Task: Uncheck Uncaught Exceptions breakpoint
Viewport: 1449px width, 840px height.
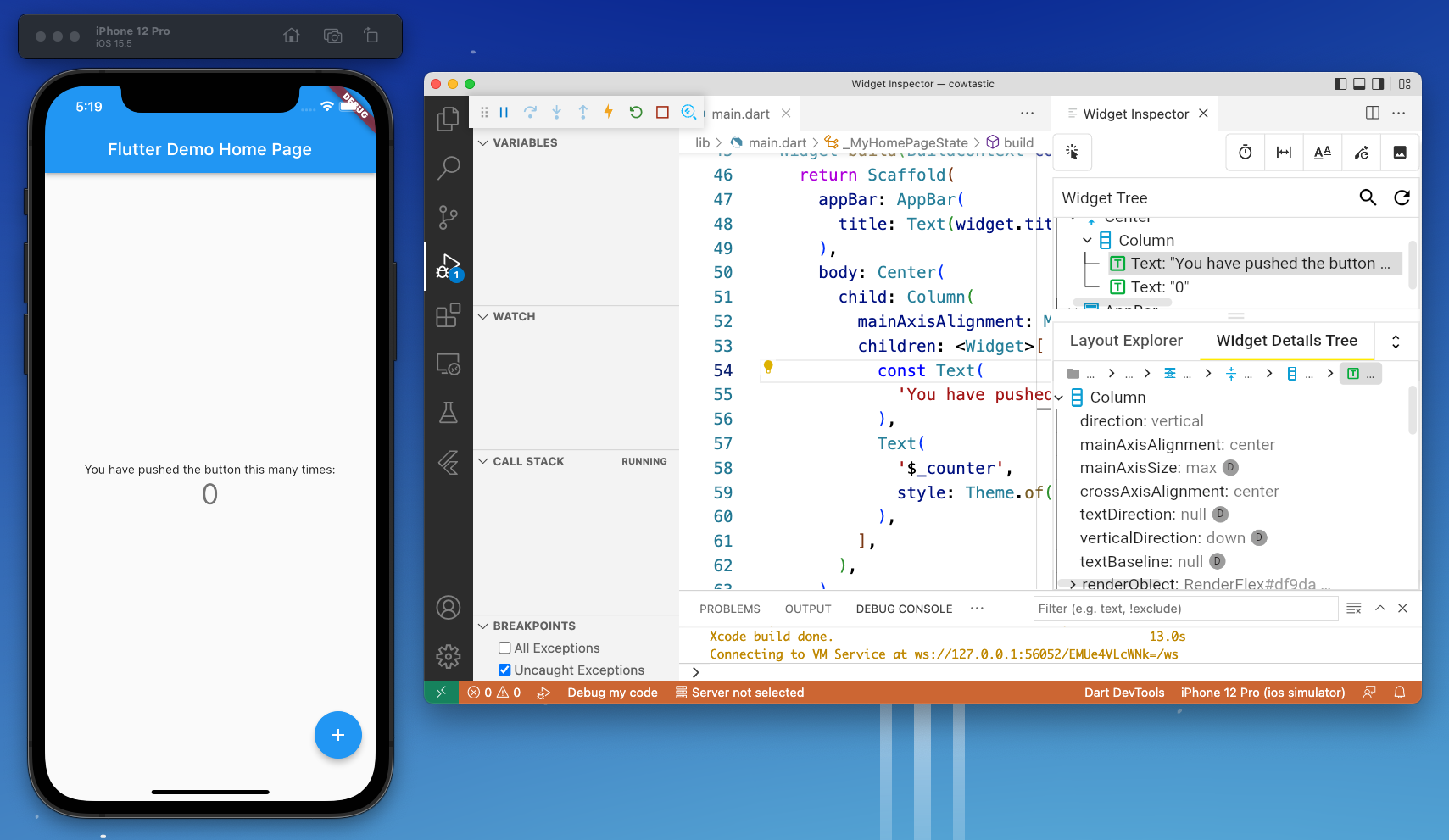Action: point(504,670)
